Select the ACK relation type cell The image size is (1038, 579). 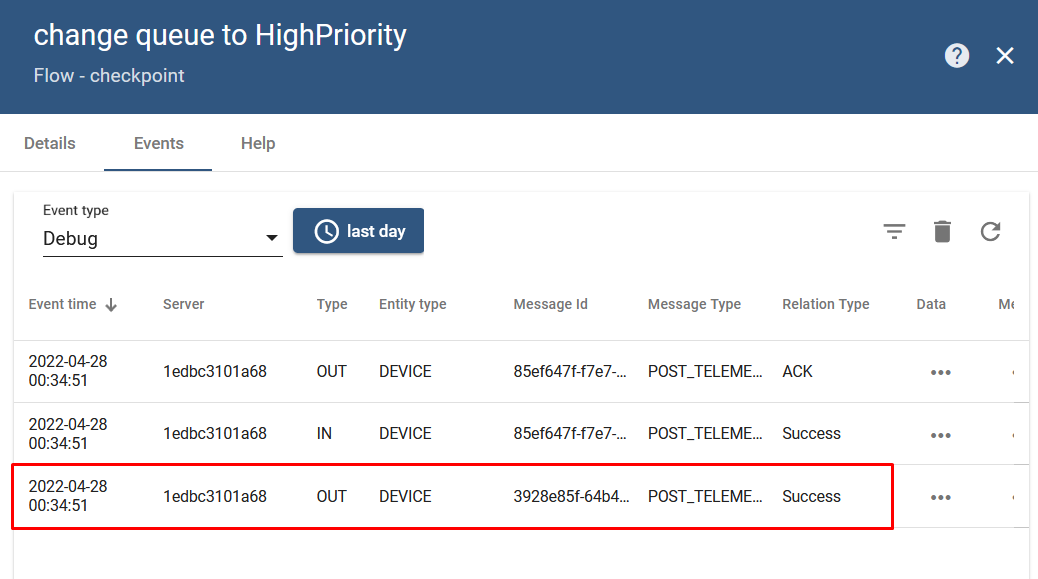click(797, 371)
